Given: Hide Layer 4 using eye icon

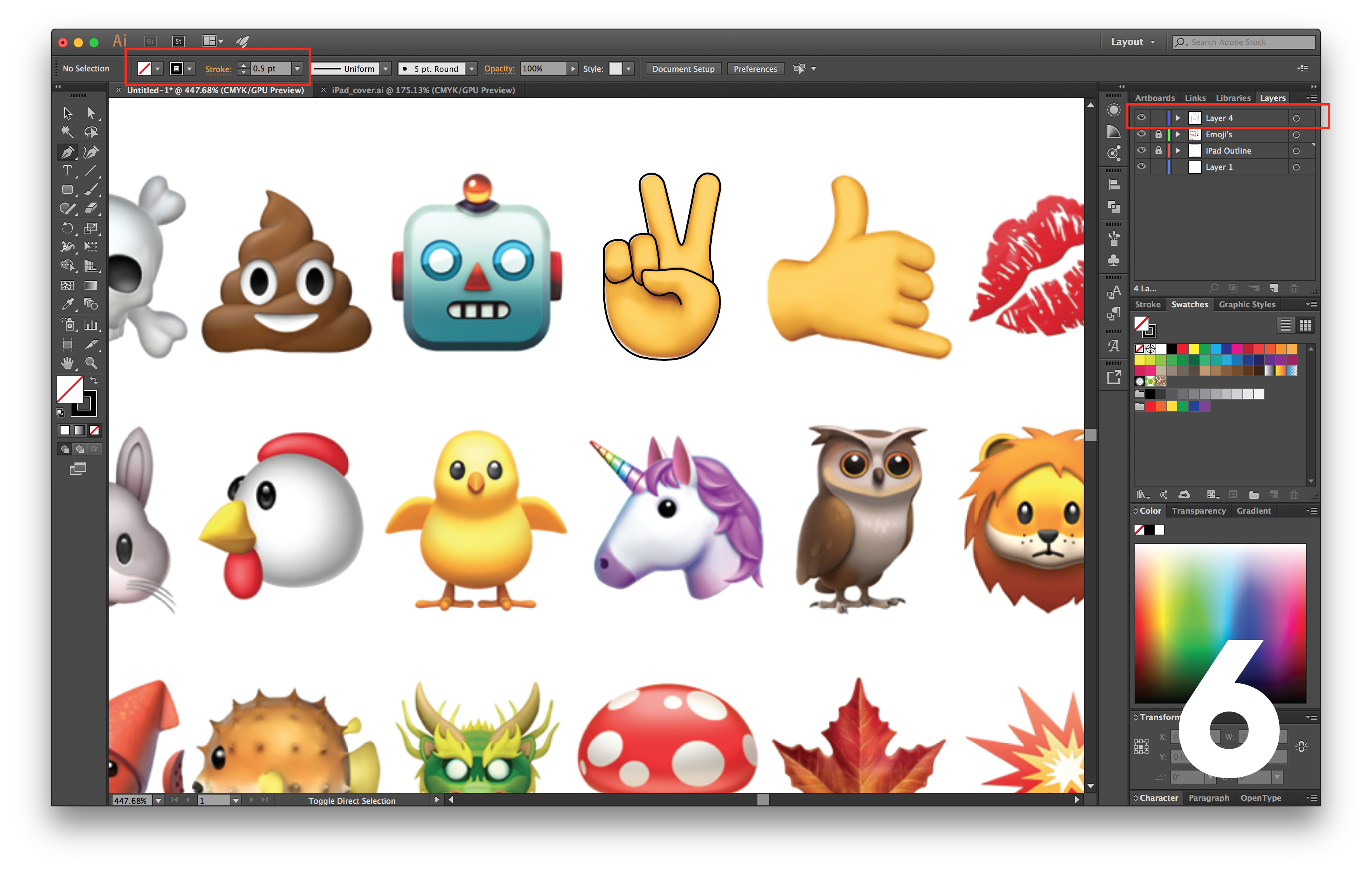Looking at the screenshot, I should [x=1141, y=118].
